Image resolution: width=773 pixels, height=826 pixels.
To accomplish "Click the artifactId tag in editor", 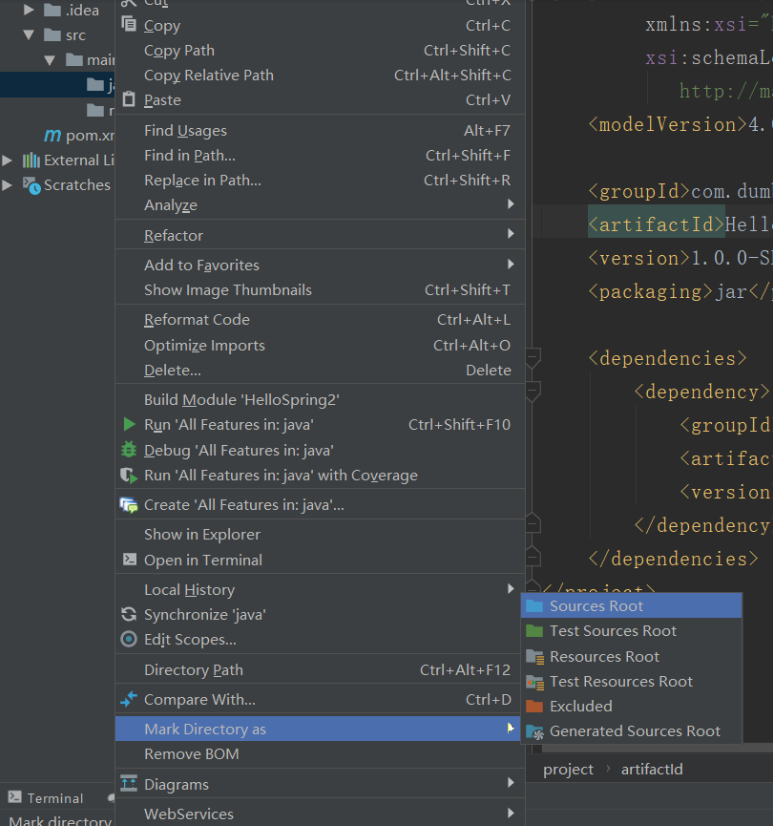I will coord(657,225).
